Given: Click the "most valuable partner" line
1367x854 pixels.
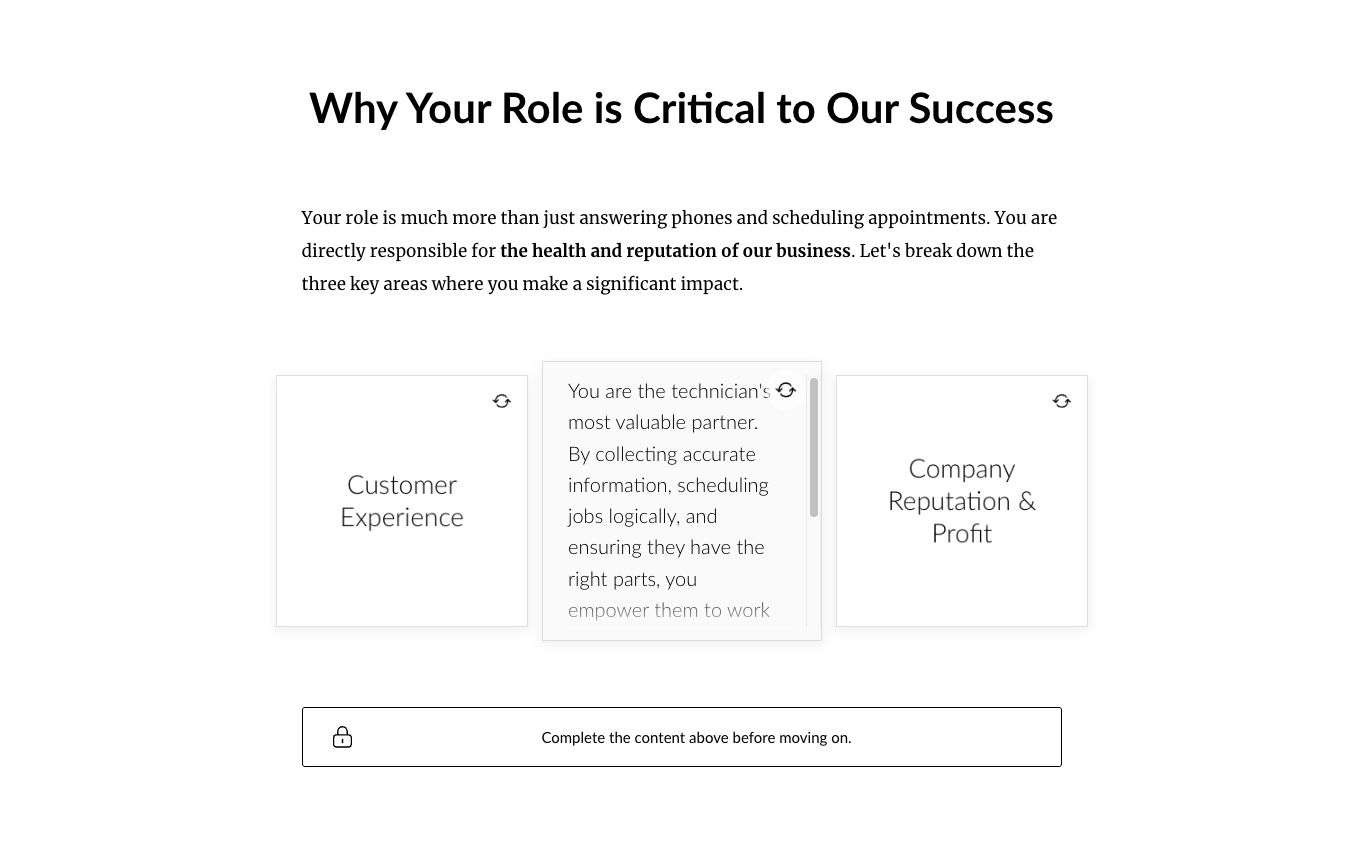Looking at the screenshot, I should [662, 422].
